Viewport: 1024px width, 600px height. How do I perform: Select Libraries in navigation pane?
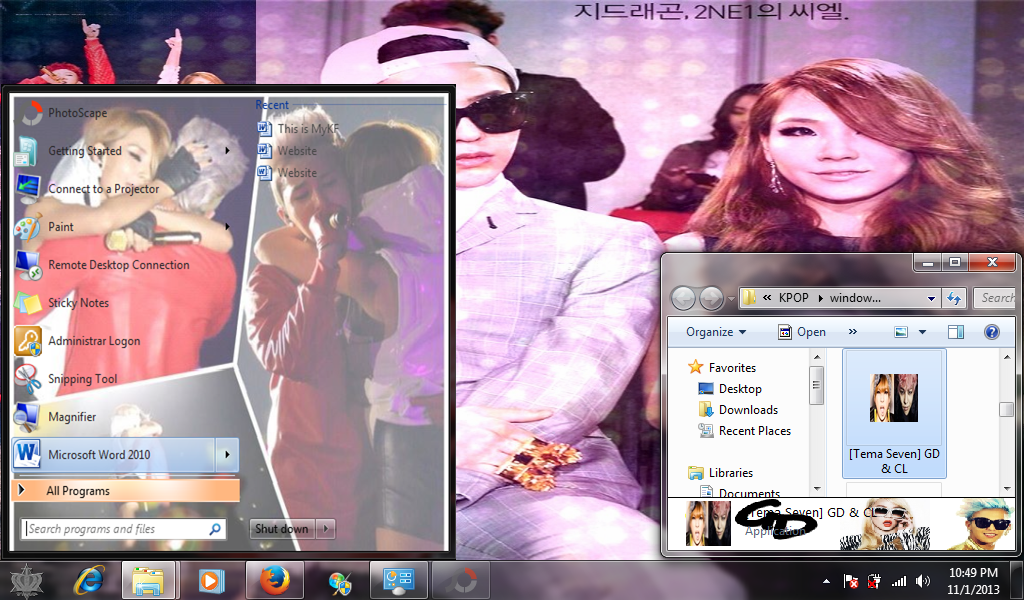(721, 472)
